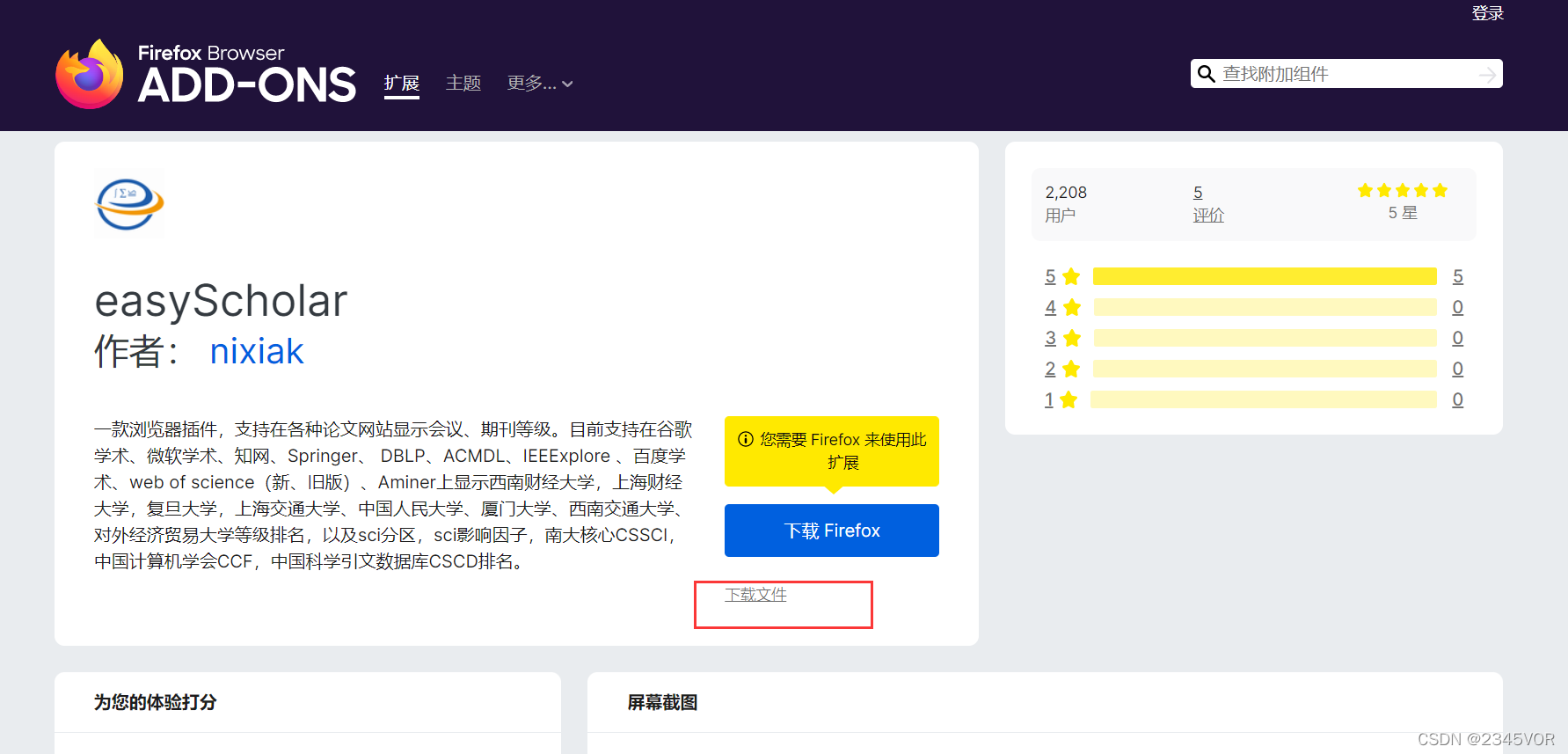Click the 下载文件 link
Screen dimensions: 1568x754
point(755,595)
